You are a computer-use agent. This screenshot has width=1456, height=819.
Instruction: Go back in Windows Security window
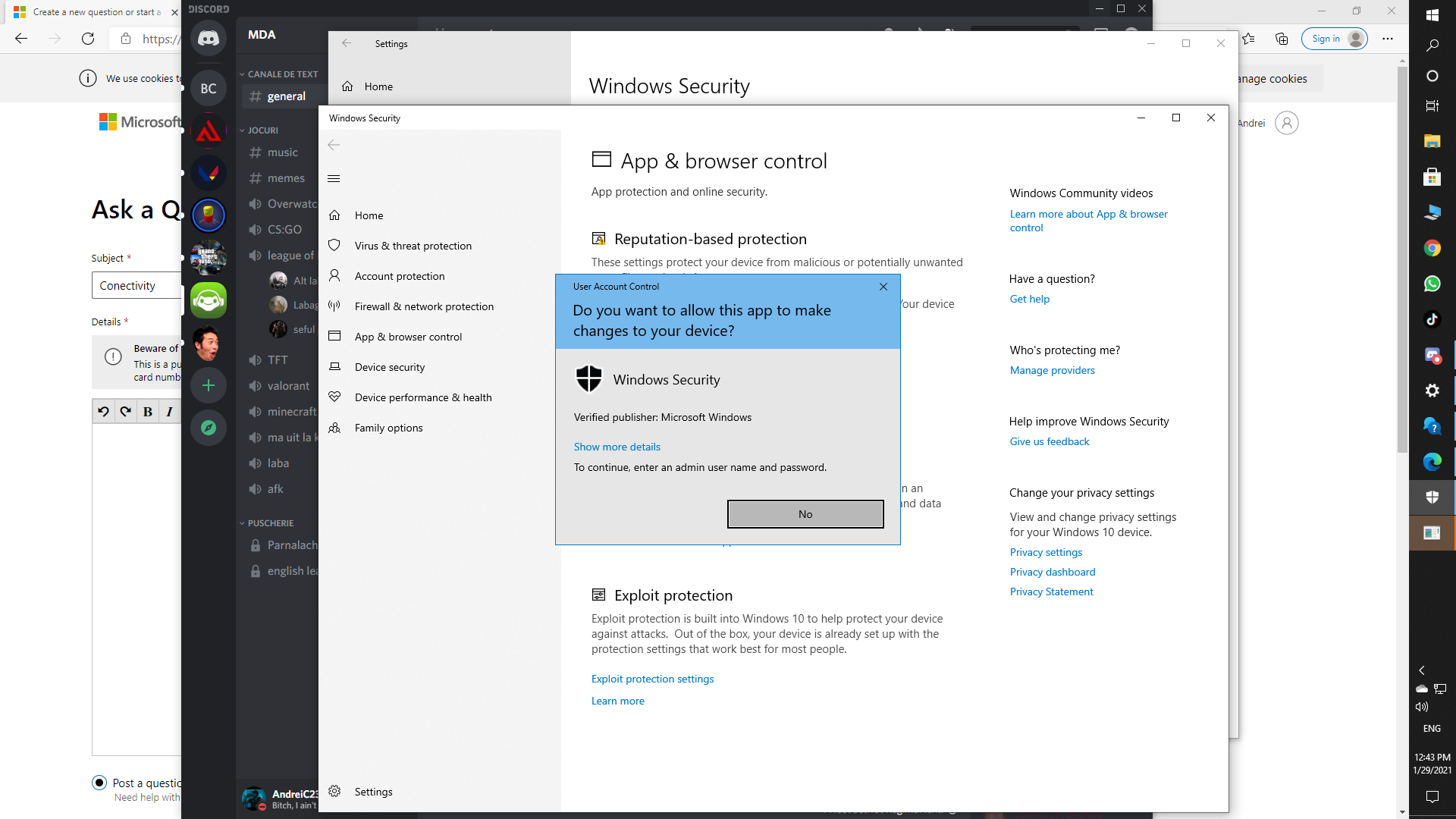click(x=334, y=145)
